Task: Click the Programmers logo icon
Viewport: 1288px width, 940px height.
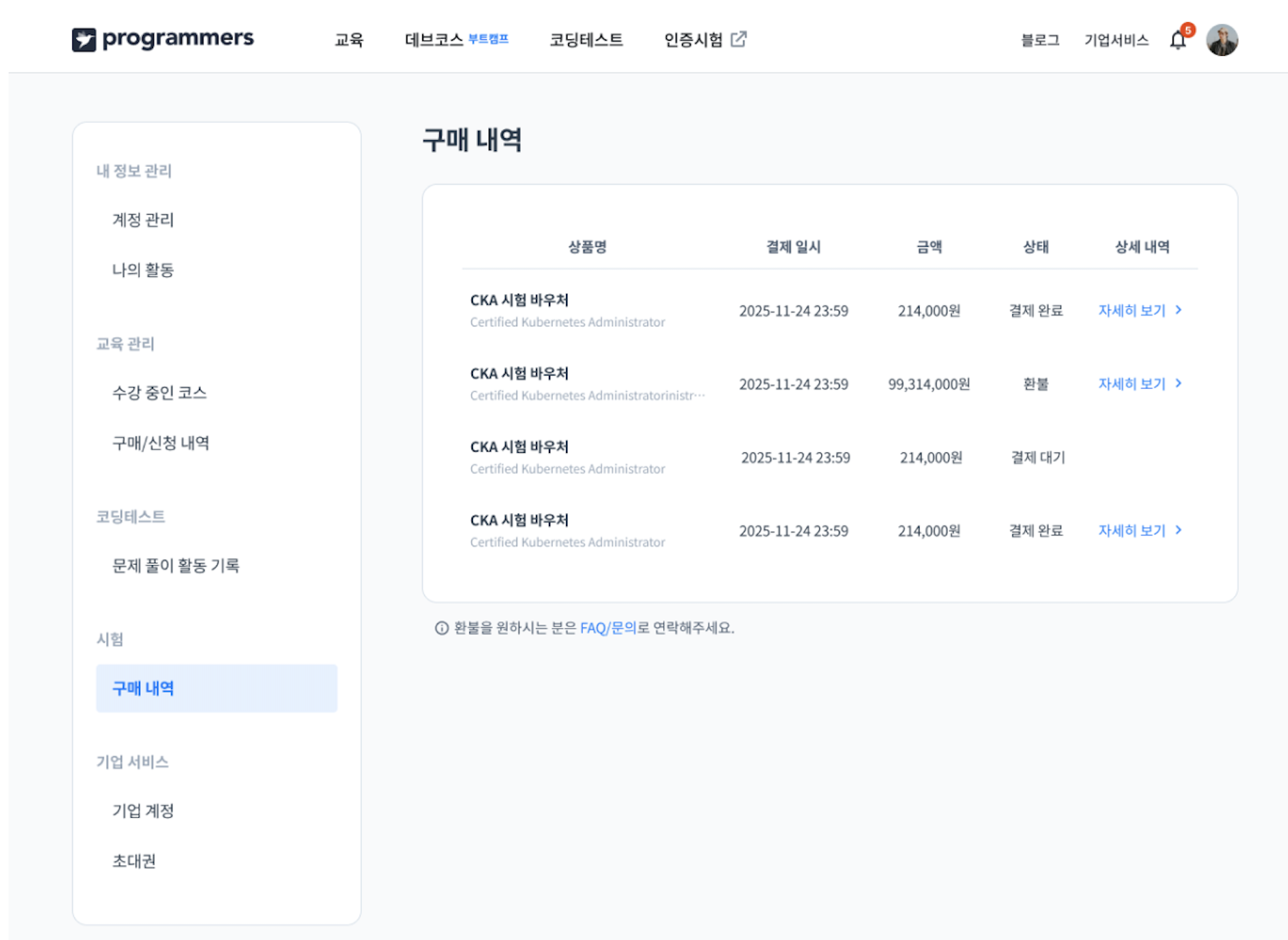Action: (x=84, y=39)
